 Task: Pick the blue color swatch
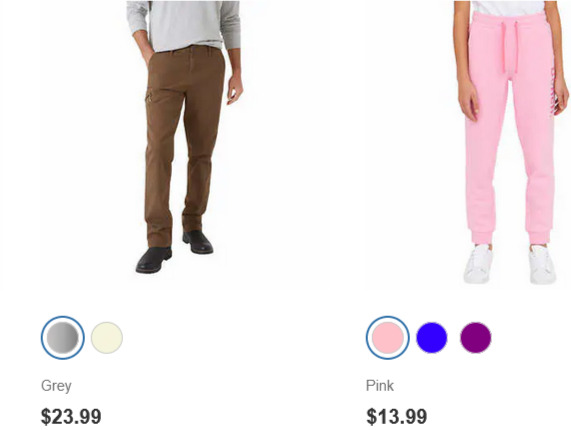[x=432, y=338]
